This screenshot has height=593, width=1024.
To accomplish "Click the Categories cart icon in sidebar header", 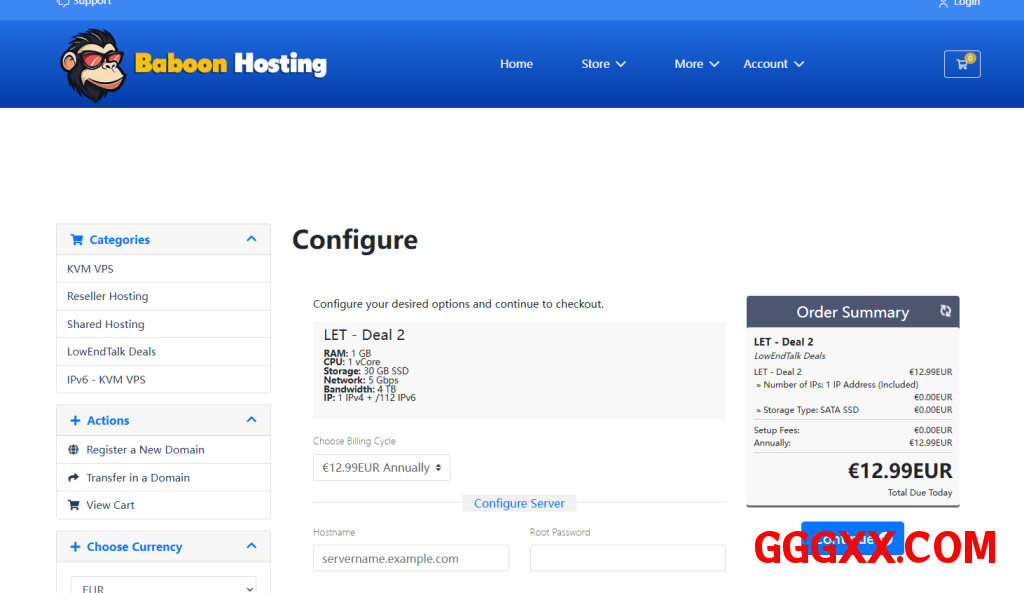I will coord(77,240).
